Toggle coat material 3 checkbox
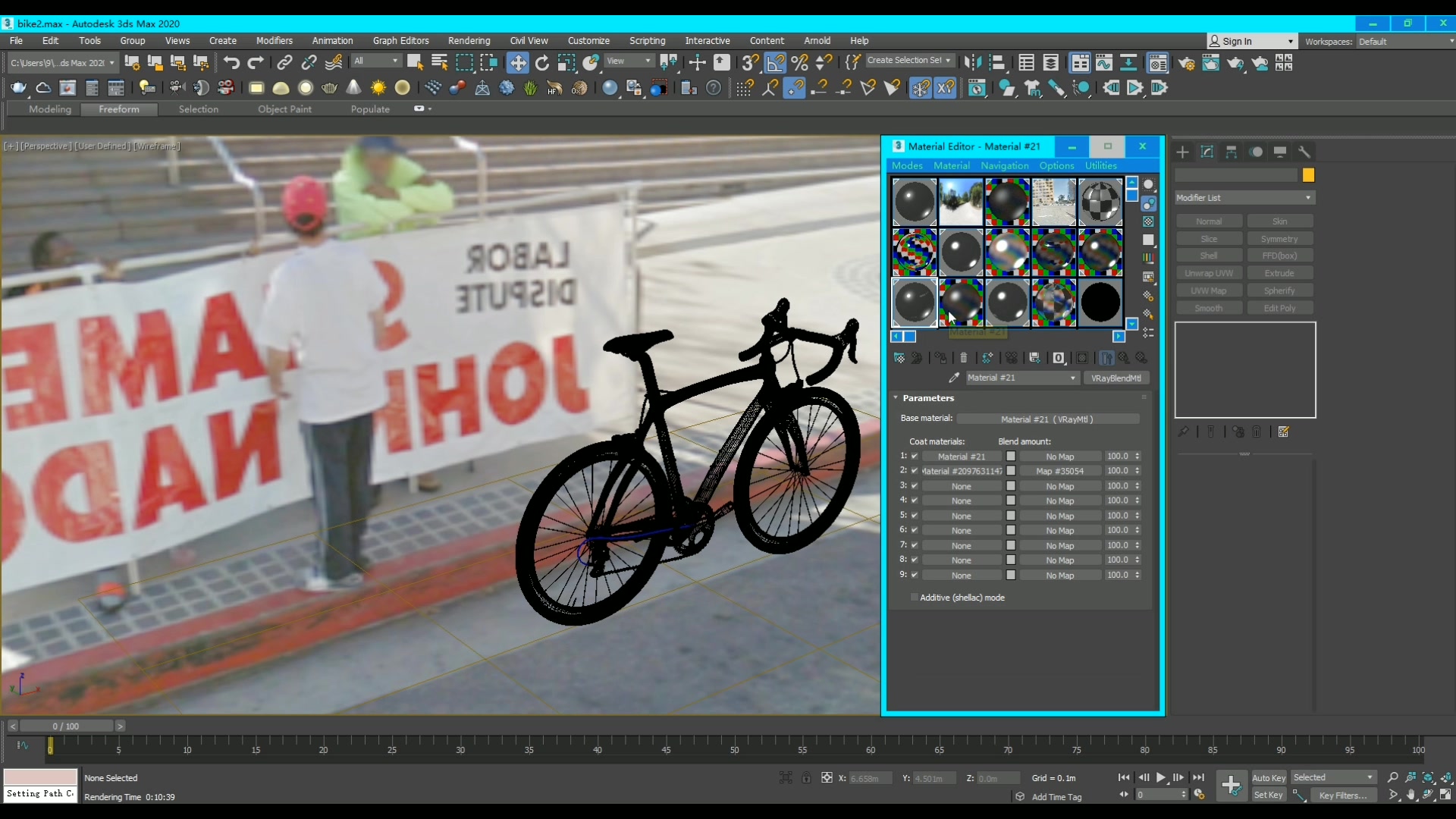The width and height of the screenshot is (1456, 819). (915, 486)
